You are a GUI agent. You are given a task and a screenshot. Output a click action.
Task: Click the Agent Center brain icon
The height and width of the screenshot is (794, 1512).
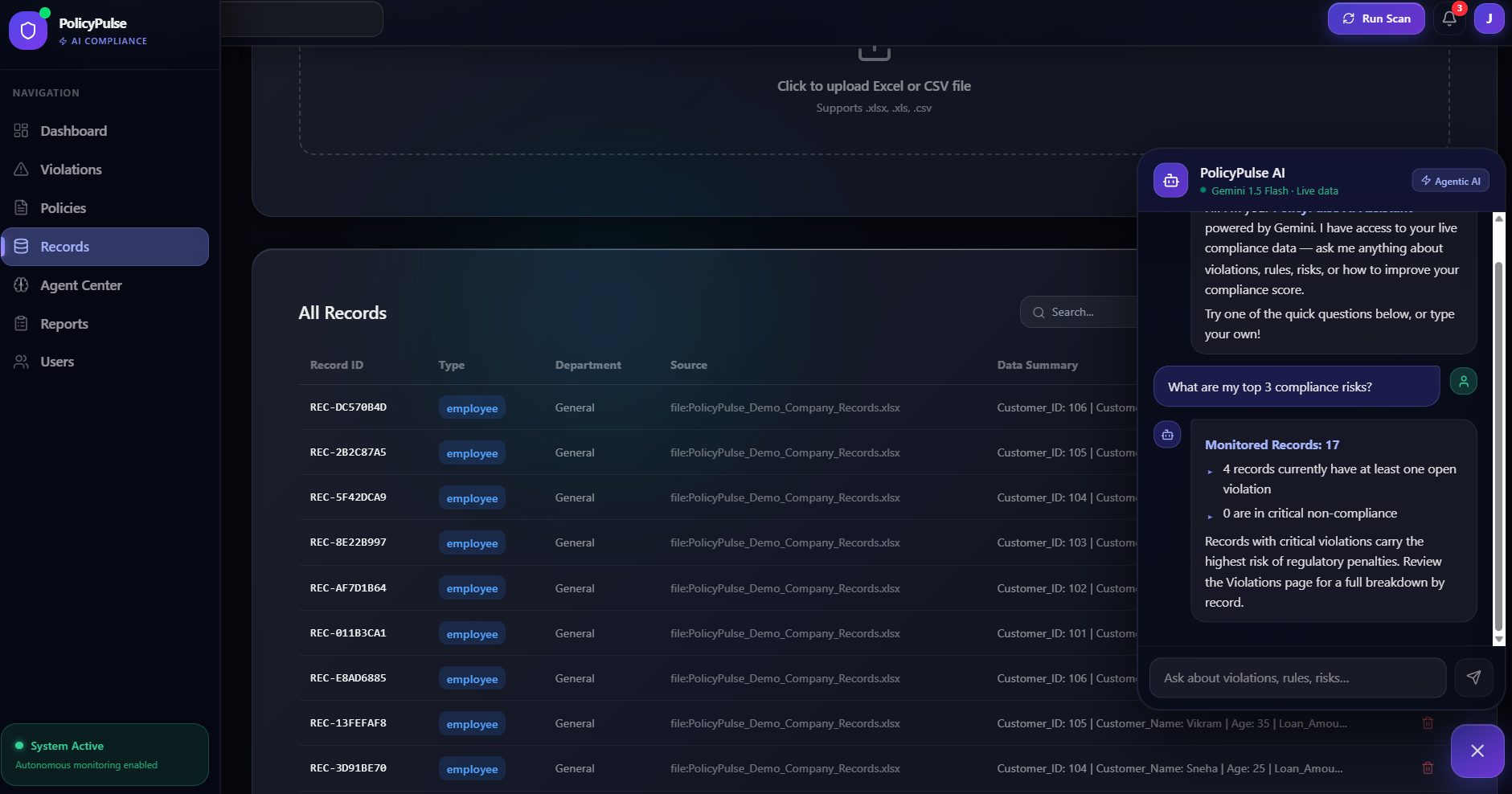pos(21,285)
